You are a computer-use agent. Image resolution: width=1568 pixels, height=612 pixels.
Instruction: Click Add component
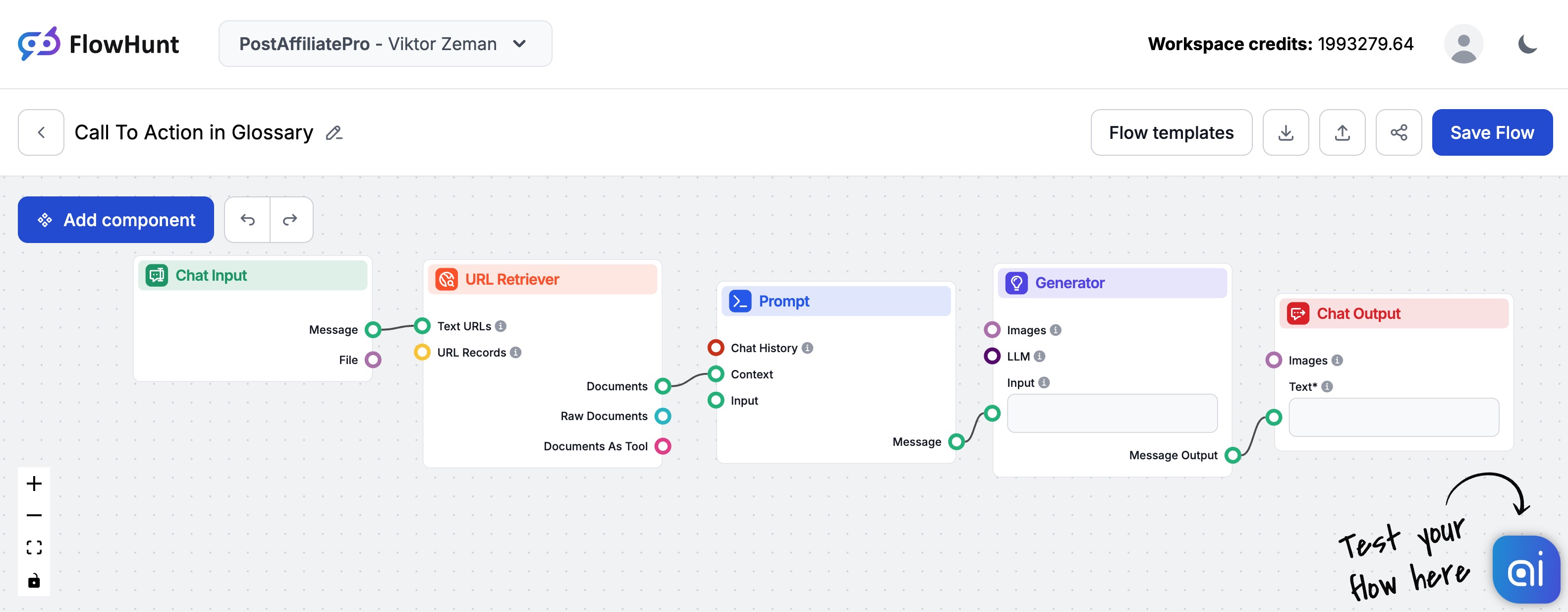click(115, 220)
